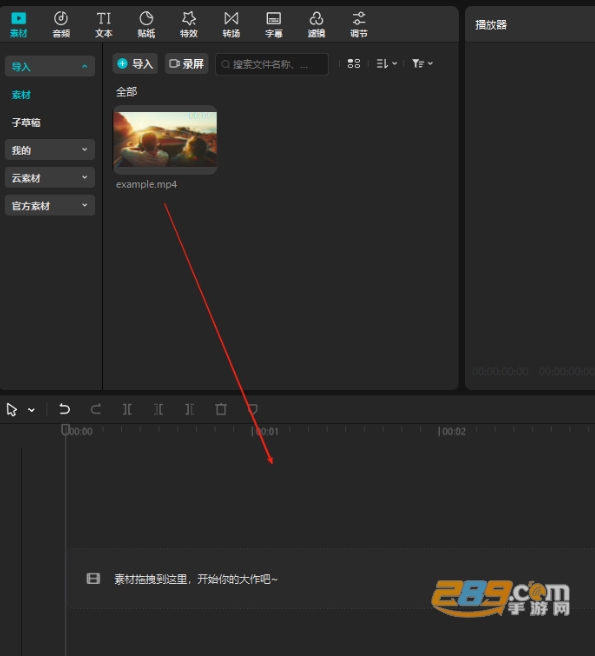Open the 转场 transitions tab

(x=231, y=25)
